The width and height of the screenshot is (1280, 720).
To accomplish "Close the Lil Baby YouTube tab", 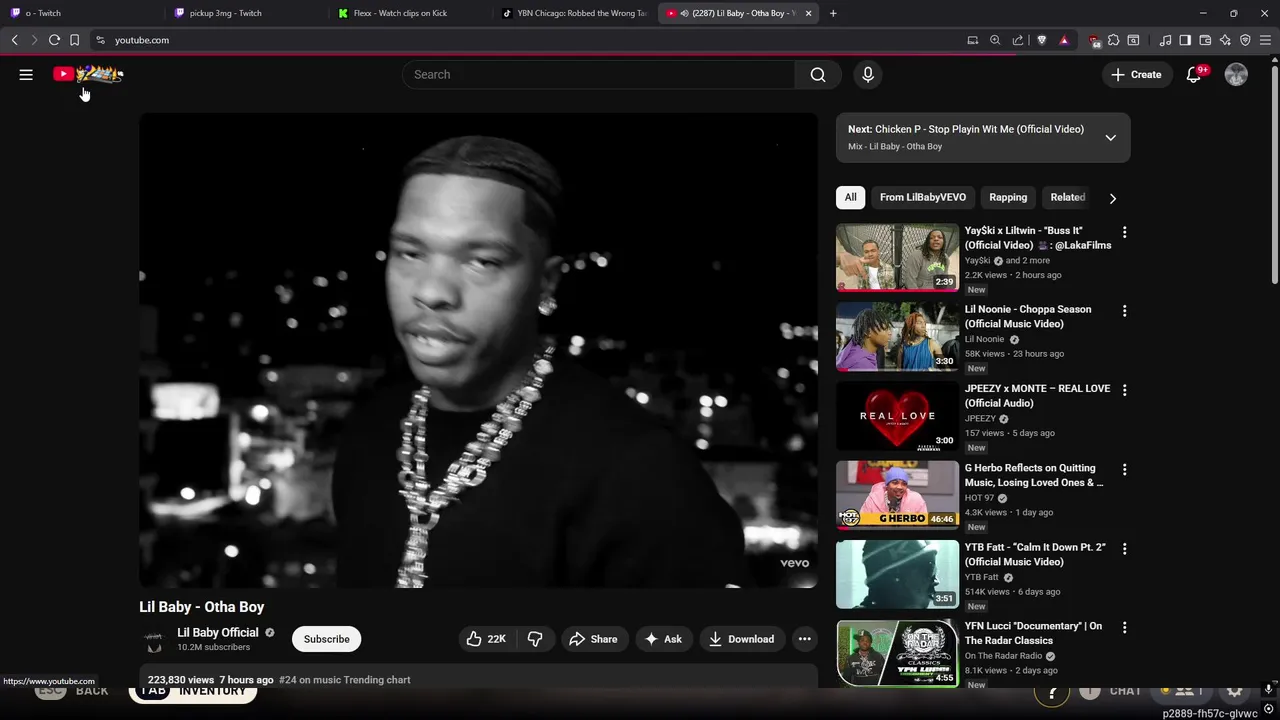I will click(x=808, y=13).
